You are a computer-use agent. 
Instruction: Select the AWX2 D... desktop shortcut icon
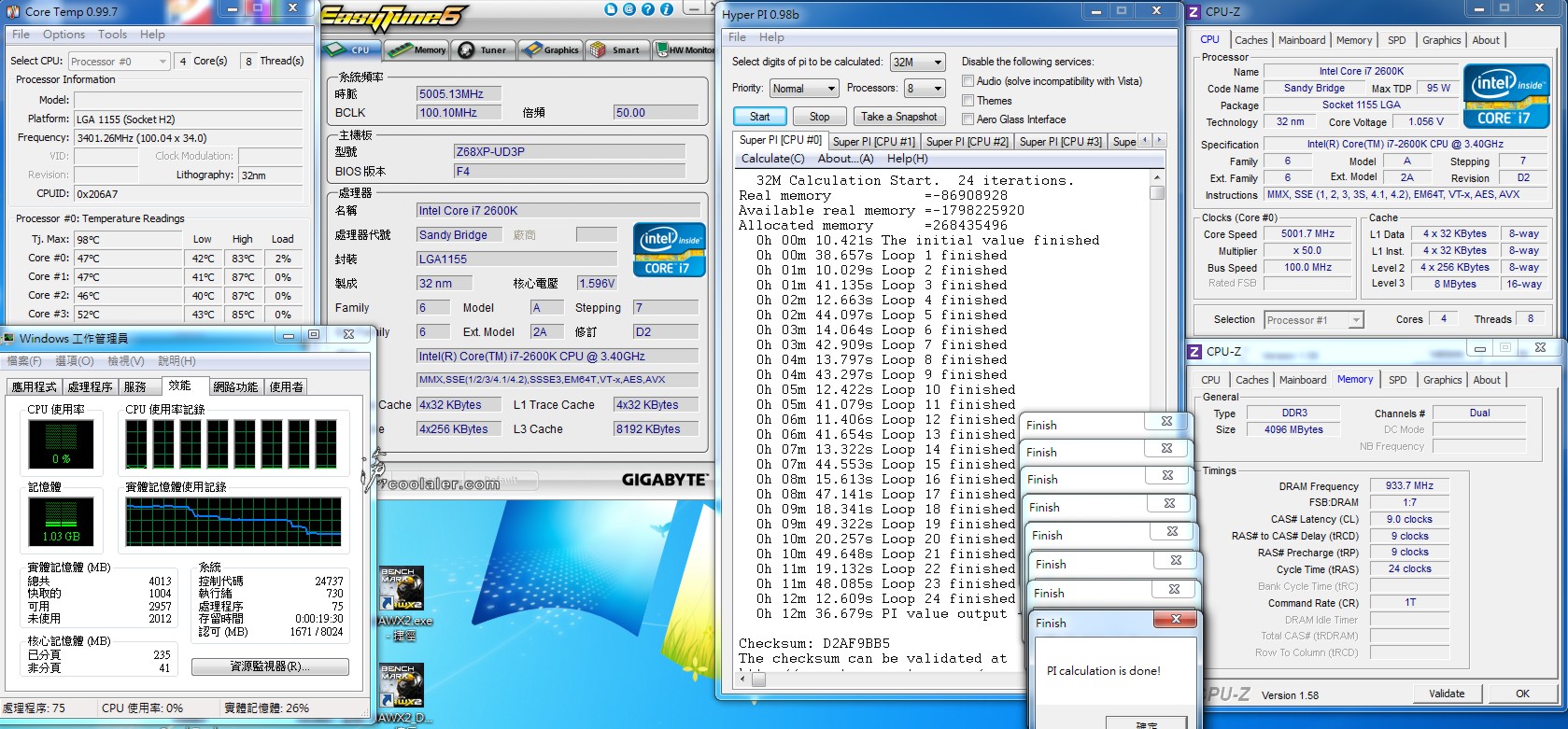(403, 686)
